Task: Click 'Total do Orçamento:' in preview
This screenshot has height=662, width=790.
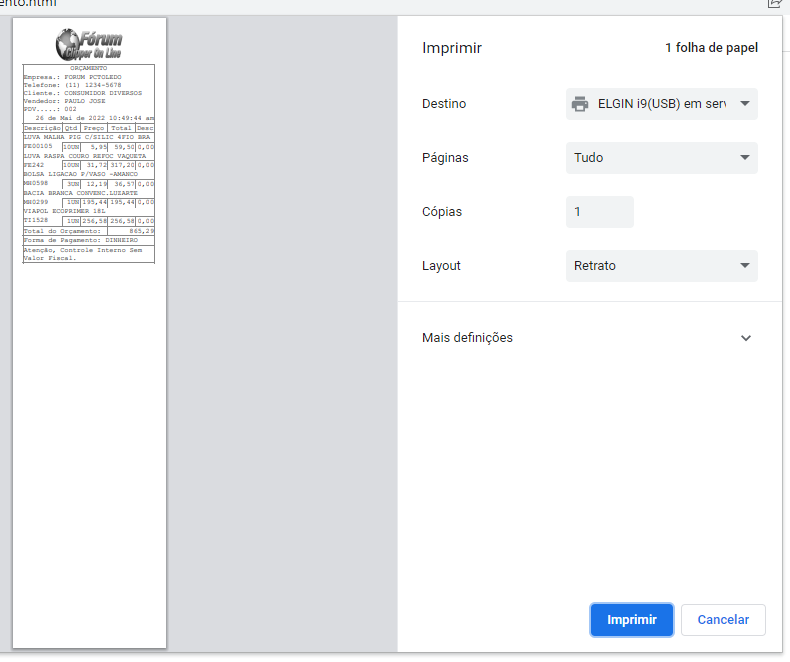Action: click(x=62, y=231)
